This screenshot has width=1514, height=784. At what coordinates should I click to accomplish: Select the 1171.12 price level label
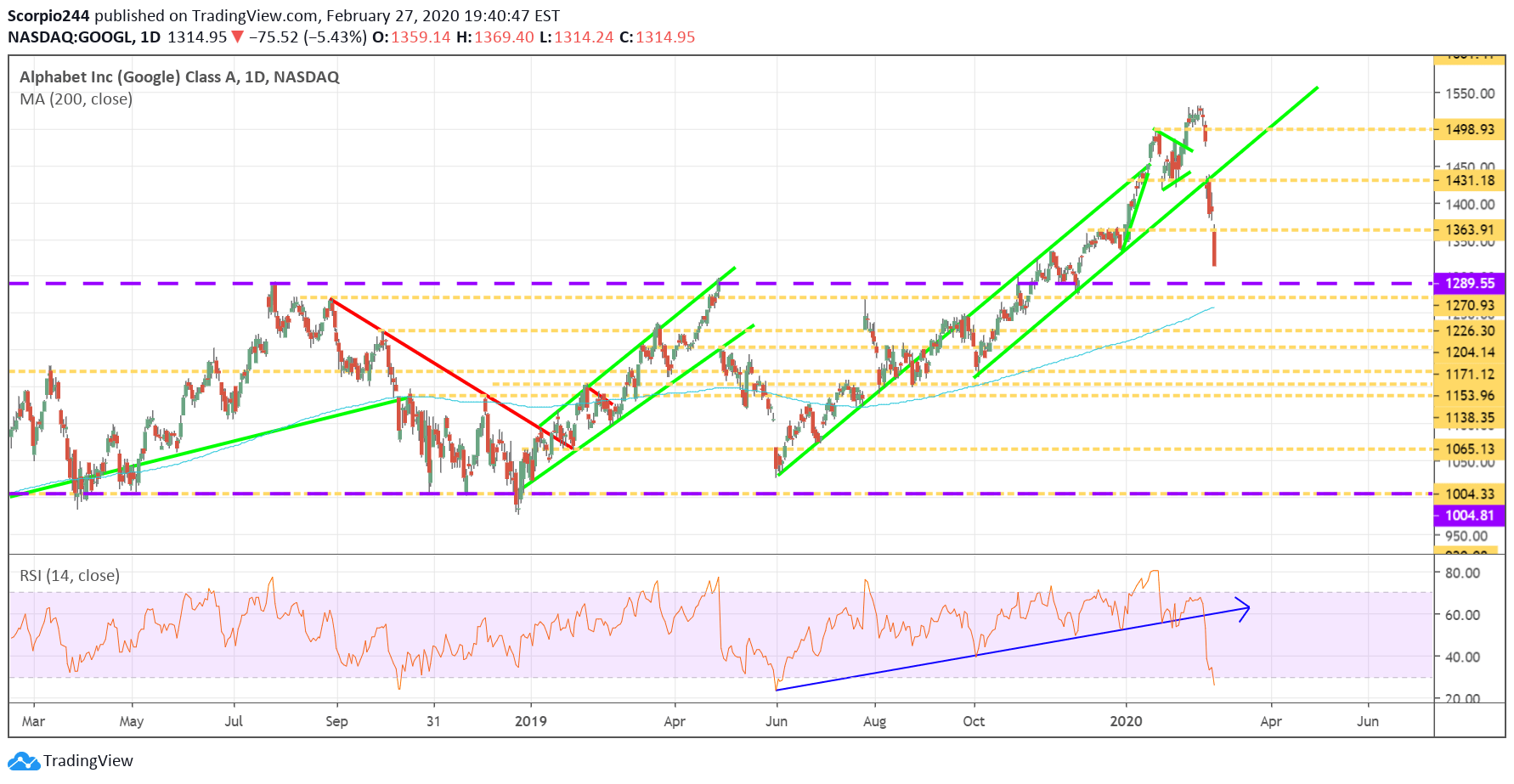[1470, 375]
